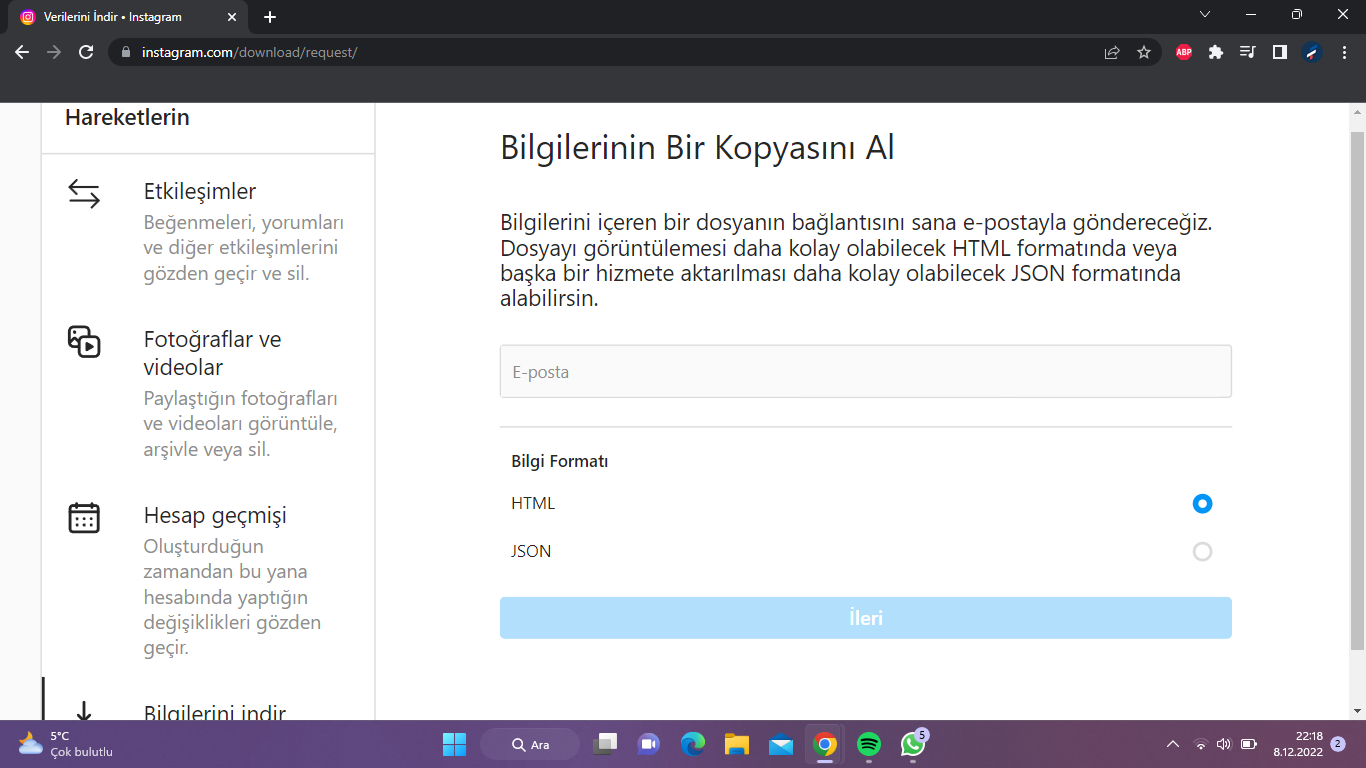Click the Etkileşimler arrows icon

pos(84,193)
